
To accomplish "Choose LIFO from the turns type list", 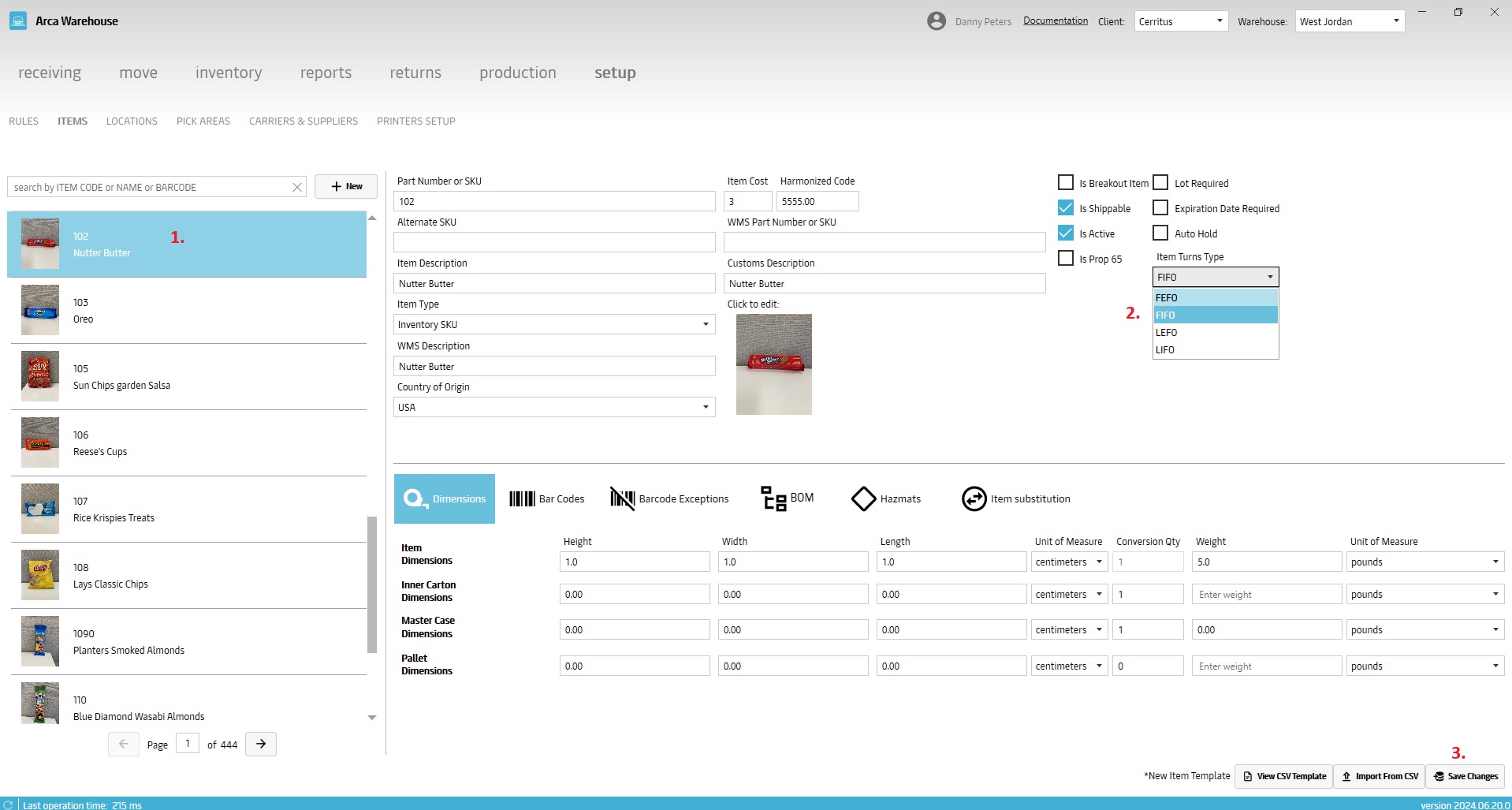I will 1216,349.
